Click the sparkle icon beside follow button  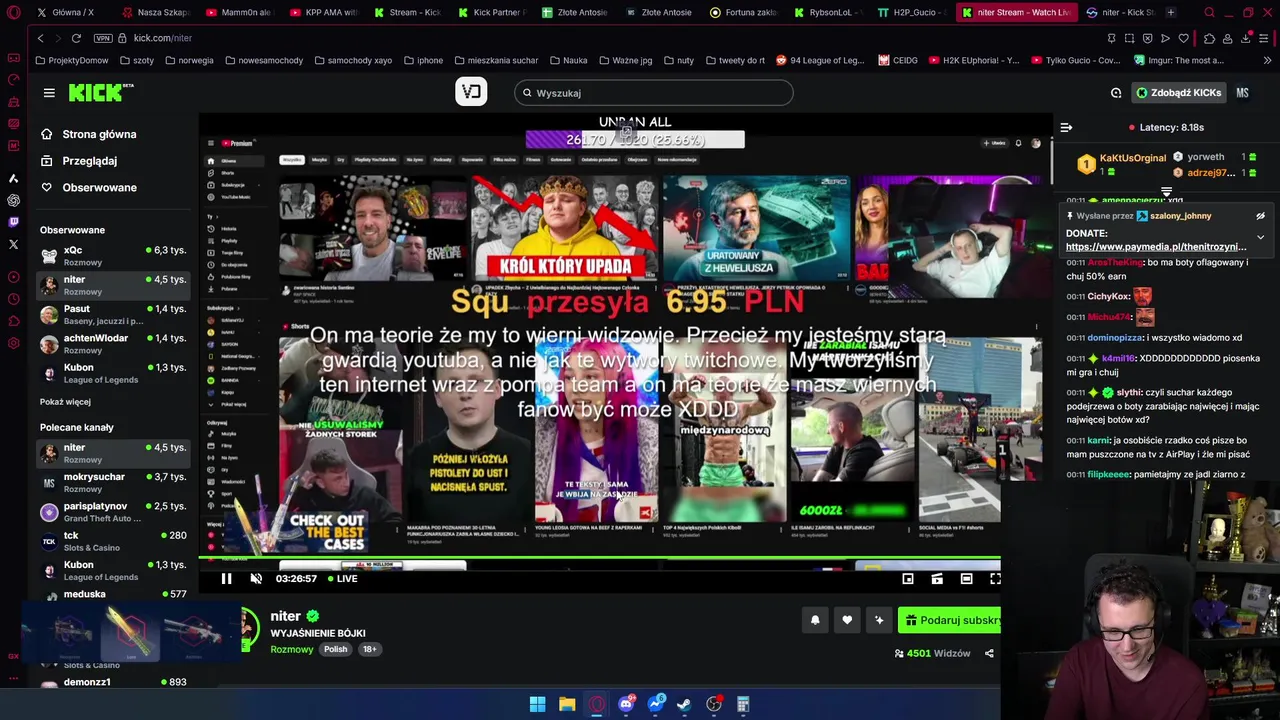pos(879,620)
